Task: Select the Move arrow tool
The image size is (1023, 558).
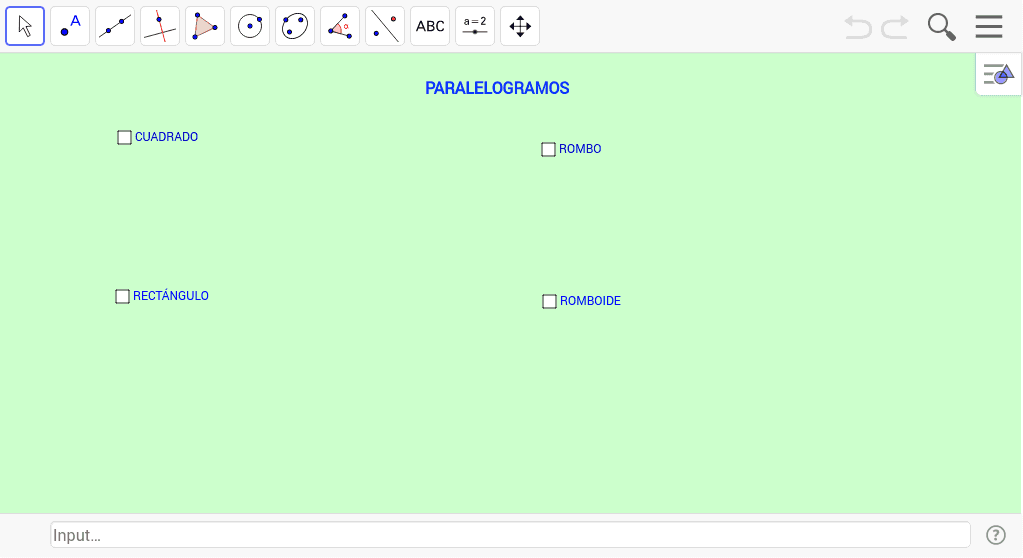Action: coord(25,26)
